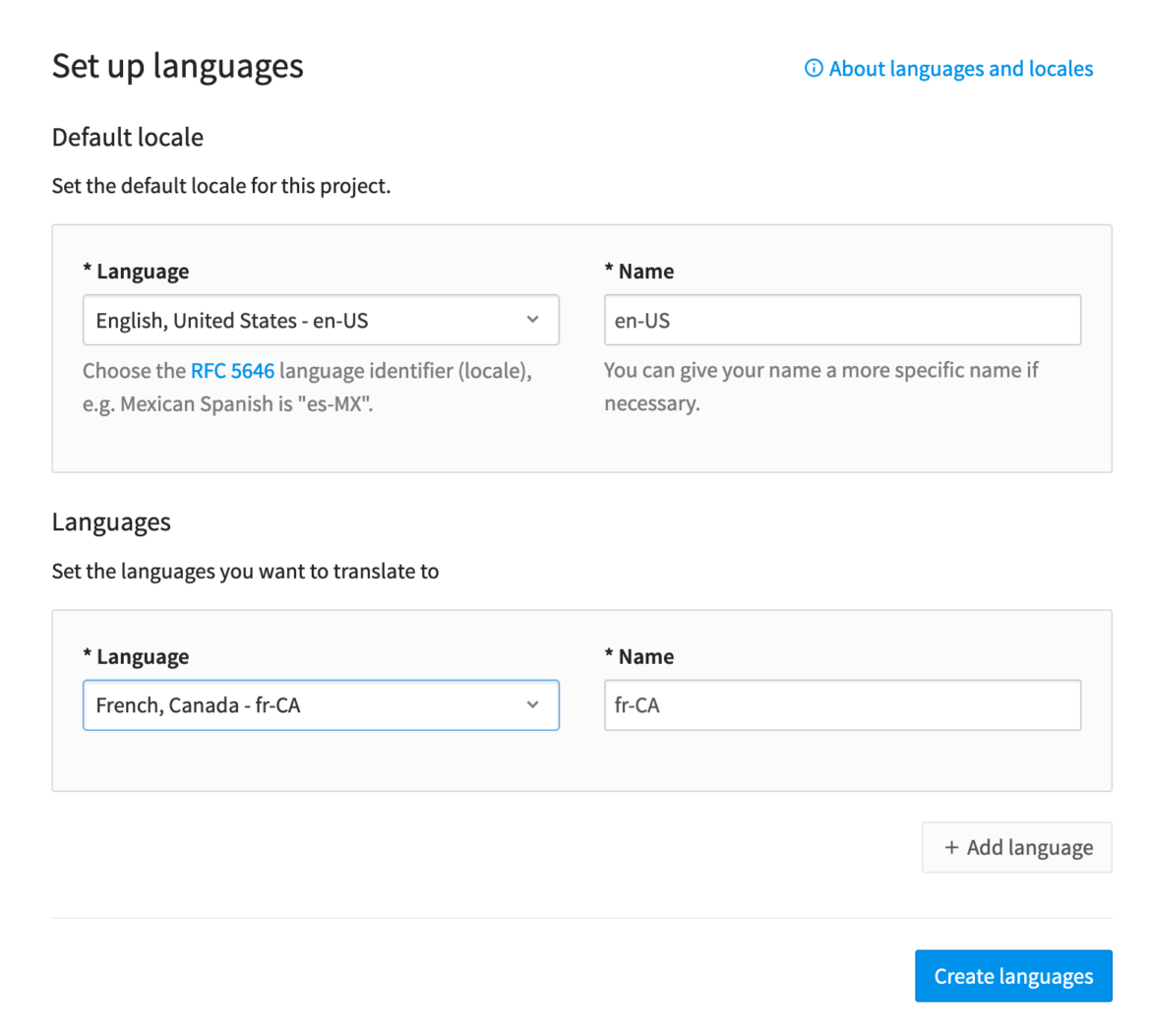Open the translation target Language dropdown
Image resolution: width=1151 pixels, height=1036 pixels.
[x=321, y=704]
